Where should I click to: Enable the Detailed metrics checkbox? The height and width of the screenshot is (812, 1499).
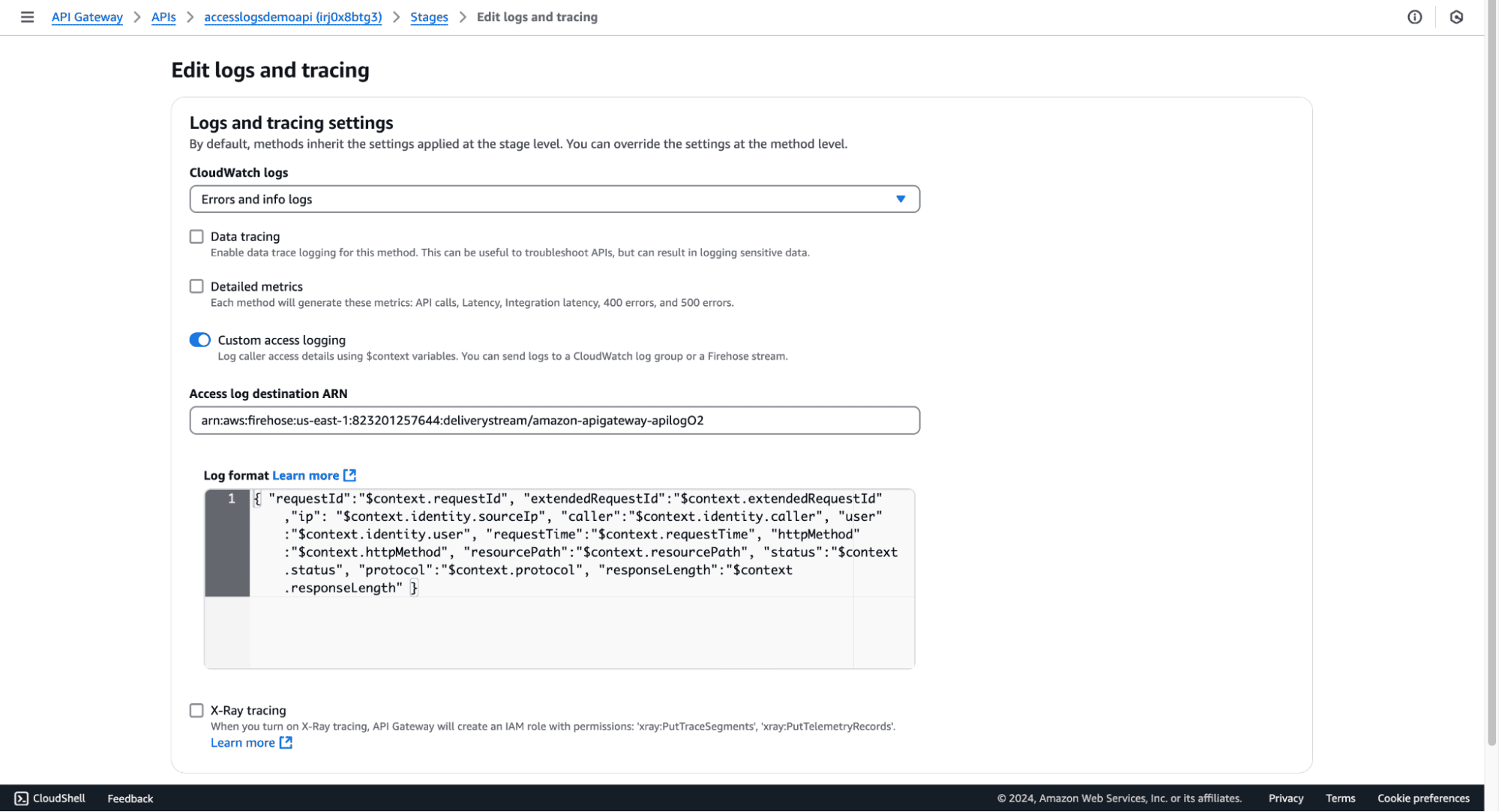point(196,286)
